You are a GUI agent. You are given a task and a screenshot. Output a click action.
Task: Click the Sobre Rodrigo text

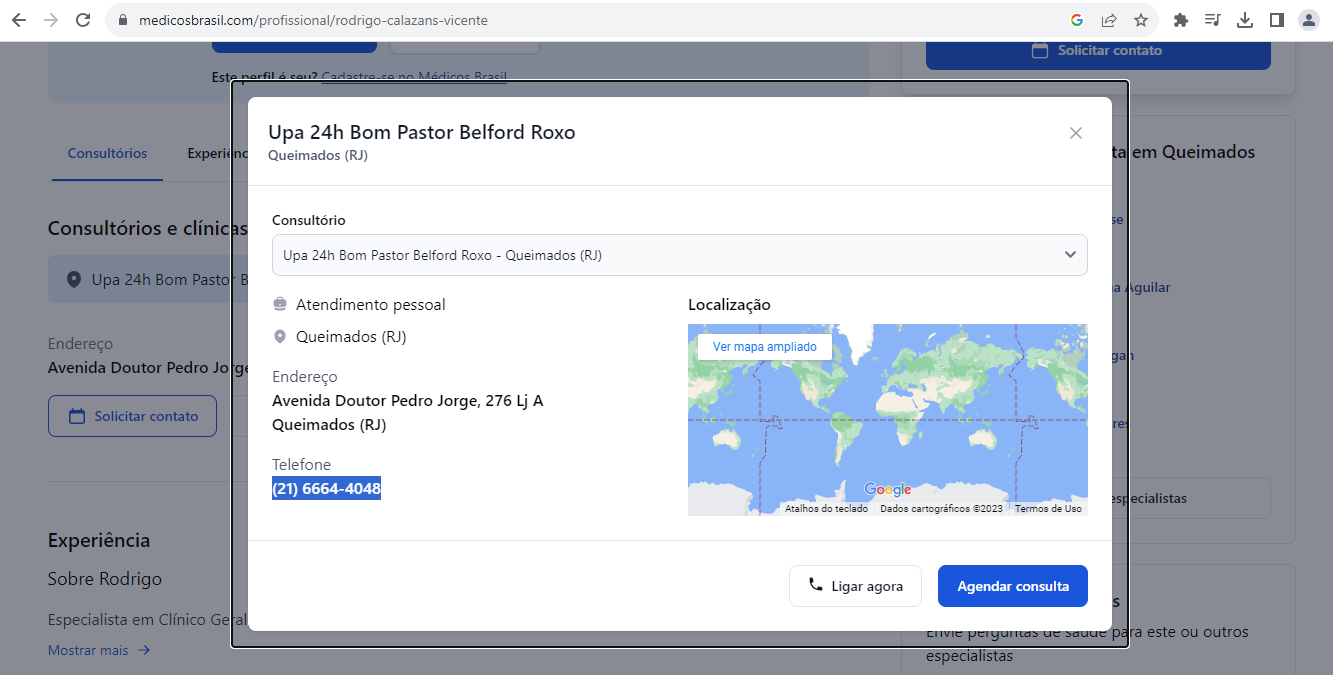click(x=105, y=579)
